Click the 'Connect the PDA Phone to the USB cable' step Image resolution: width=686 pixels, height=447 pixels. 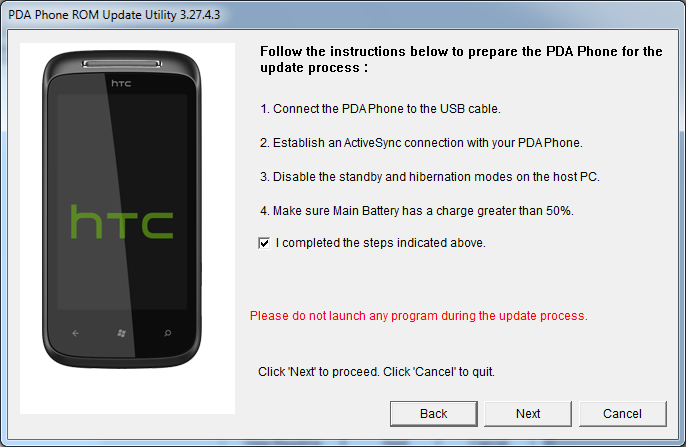pyautogui.click(x=380, y=108)
